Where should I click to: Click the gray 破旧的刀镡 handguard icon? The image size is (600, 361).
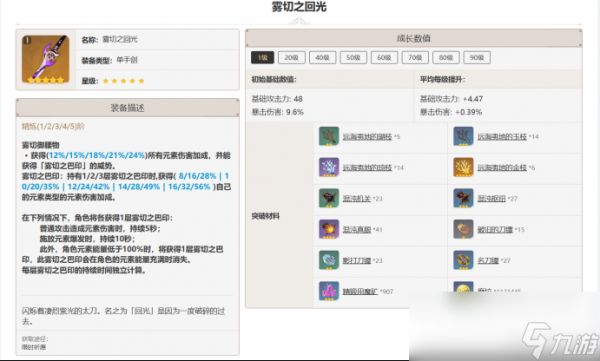click(463, 229)
